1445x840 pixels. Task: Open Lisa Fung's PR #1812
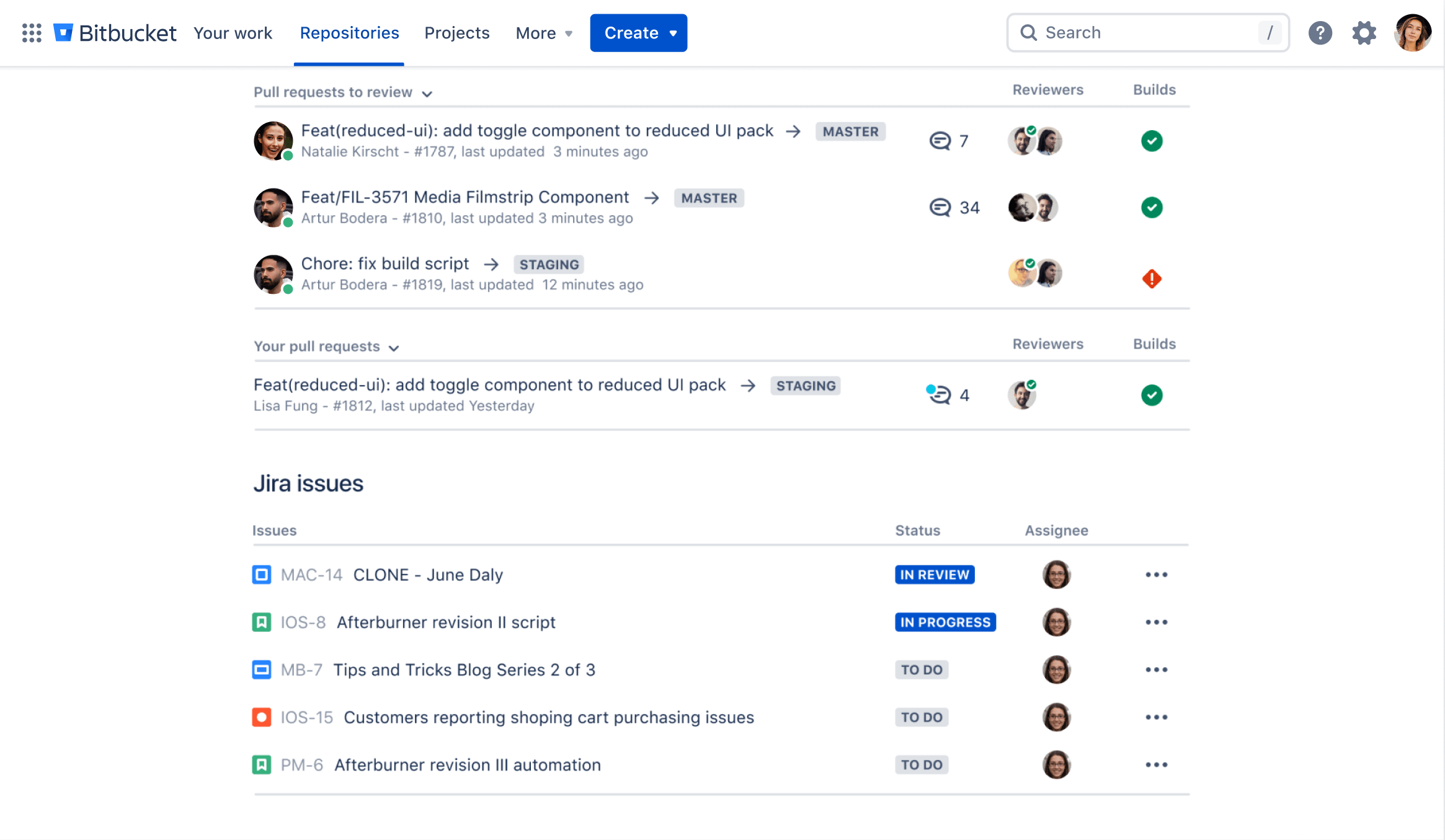click(489, 385)
